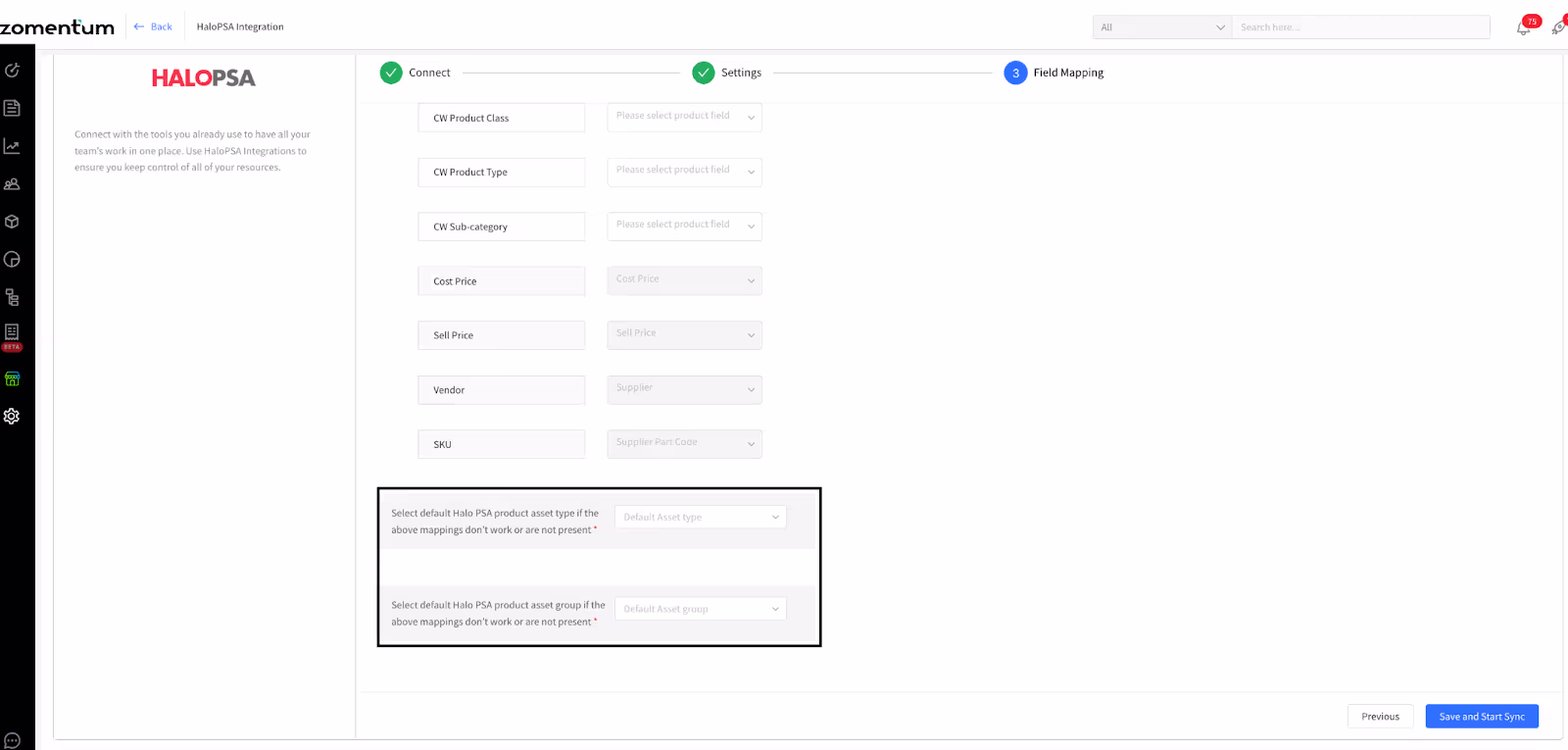The height and width of the screenshot is (750, 1568).
Task: Click the Sell Price source field
Action: point(502,335)
